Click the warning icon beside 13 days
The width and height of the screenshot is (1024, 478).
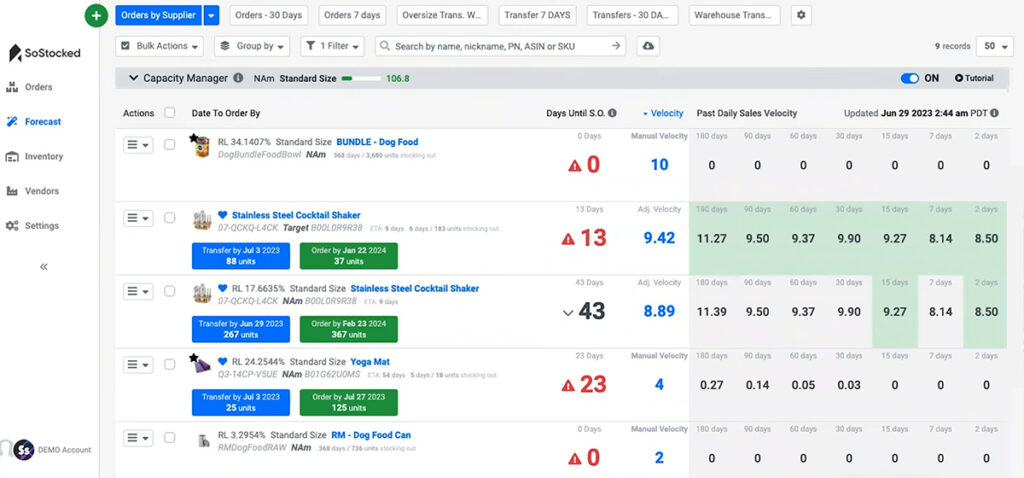click(568, 239)
